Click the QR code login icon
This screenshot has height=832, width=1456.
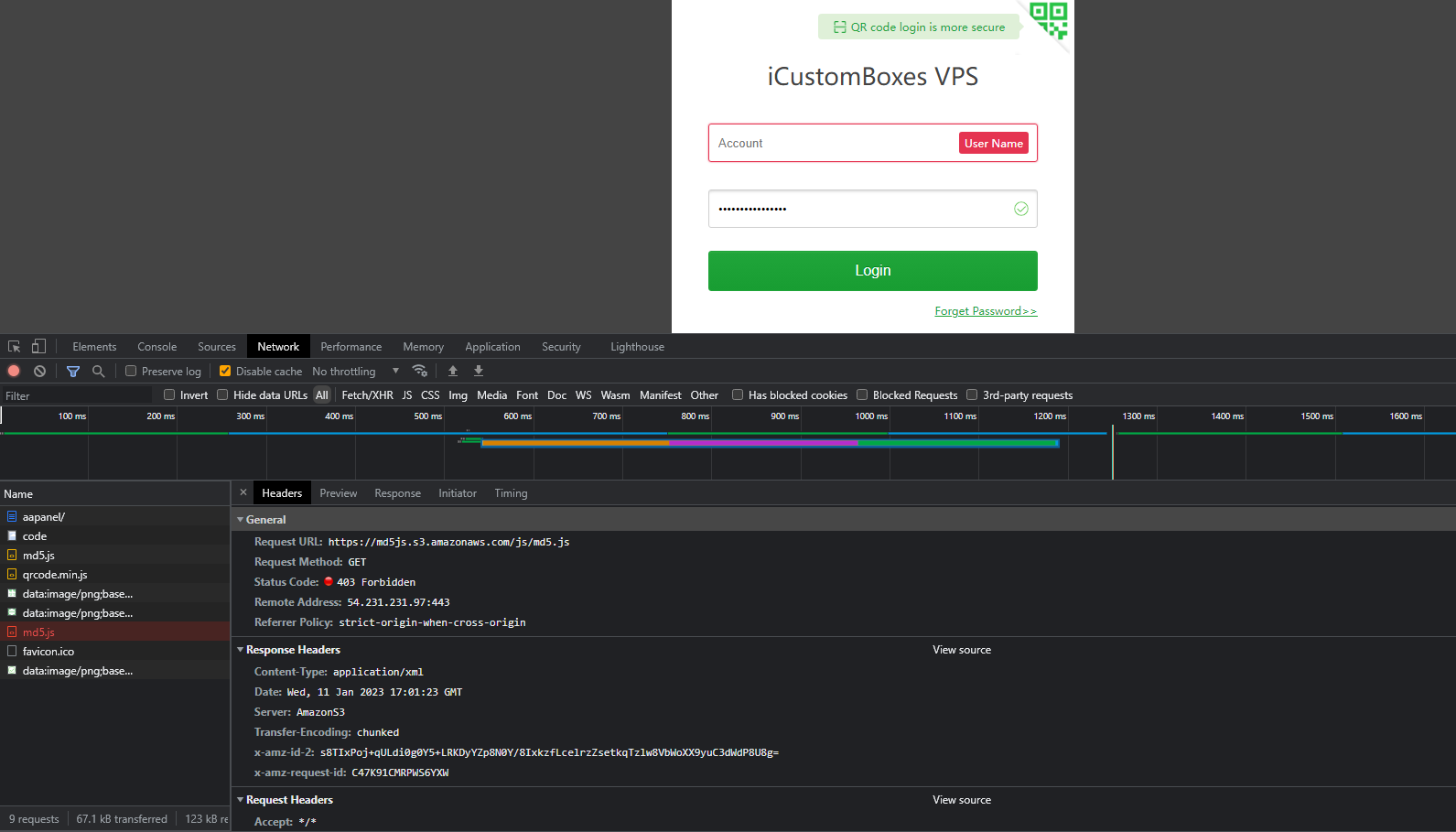pos(1049,20)
